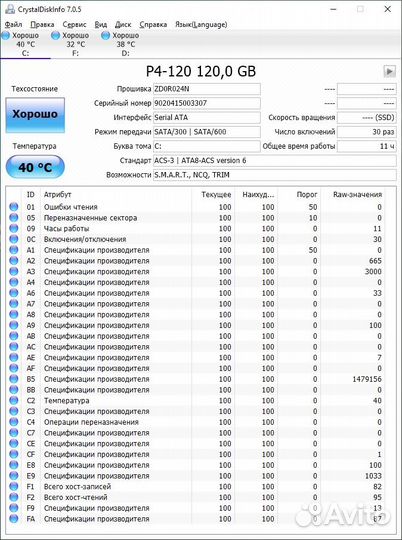Click the status icon for attribute A4
The width and height of the screenshot is (402, 540).
pyautogui.click(x=14, y=282)
